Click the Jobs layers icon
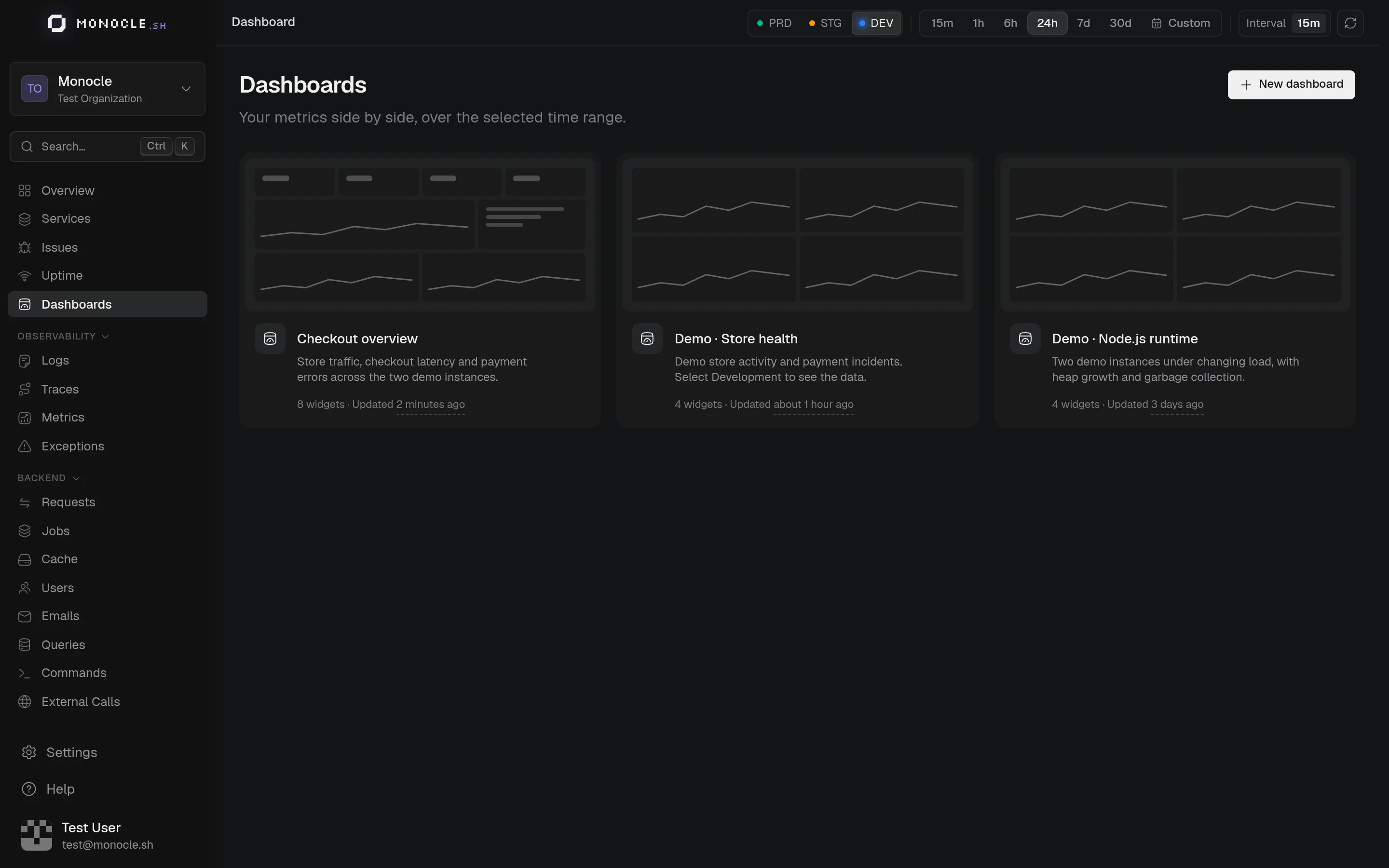The height and width of the screenshot is (868, 1389). point(25,531)
